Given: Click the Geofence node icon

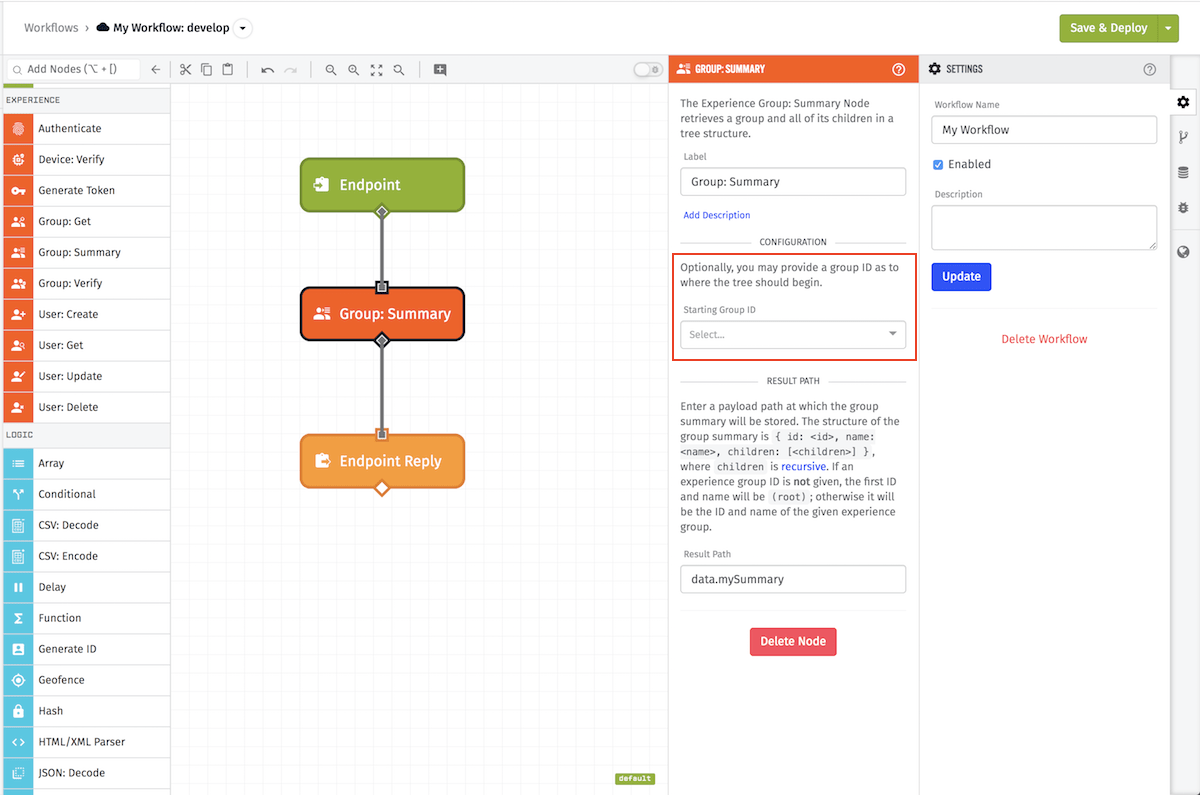Looking at the screenshot, I should pyautogui.click(x=18, y=680).
